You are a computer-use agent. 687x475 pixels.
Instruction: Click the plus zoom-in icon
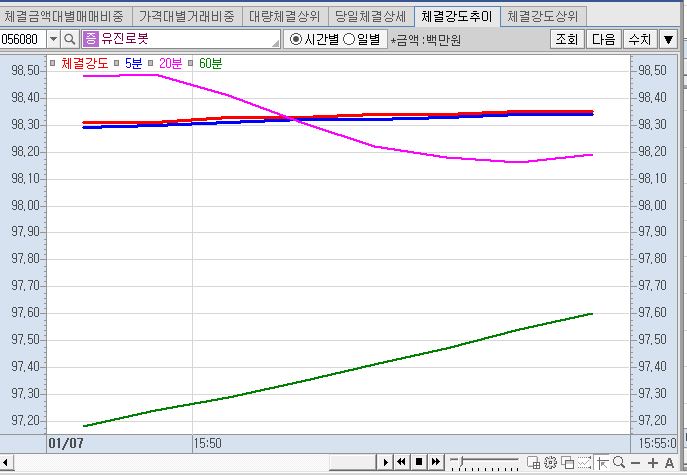point(653,462)
